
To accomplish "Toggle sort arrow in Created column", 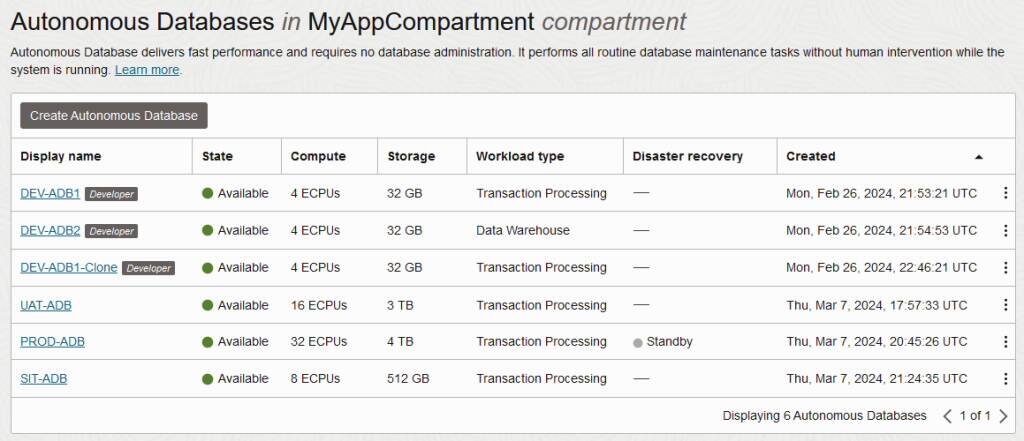I will pyautogui.click(x=978, y=157).
